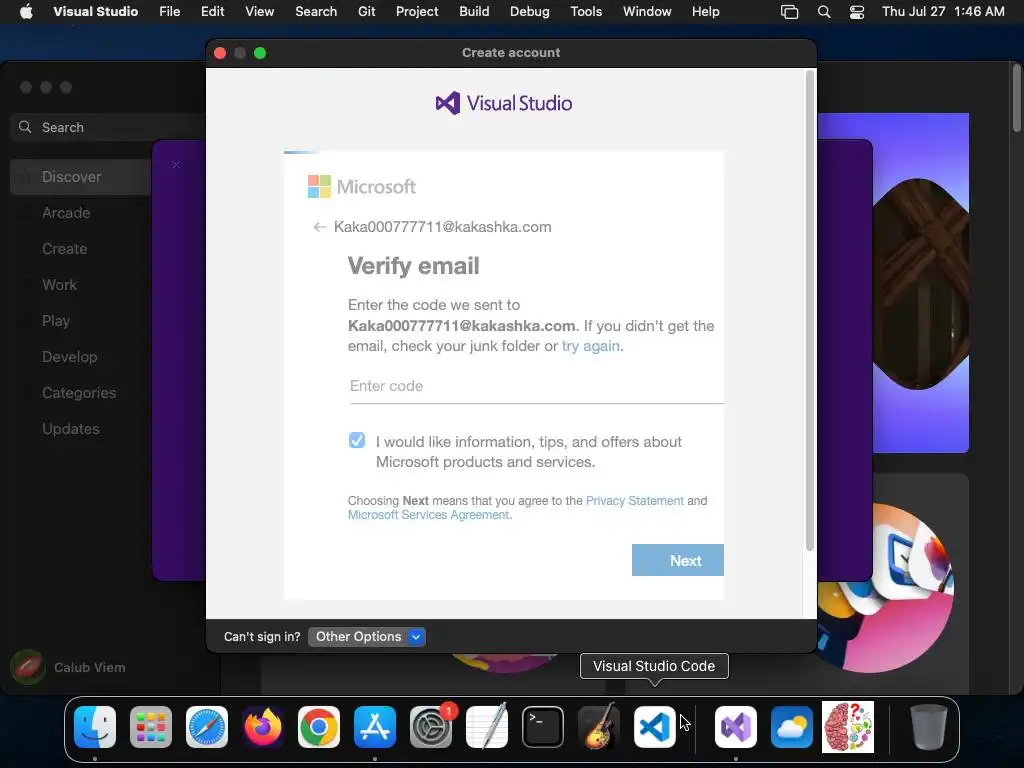This screenshot has height=768, width=1024.
Task: Click the Microsoft logo
Action: point(362,187)
